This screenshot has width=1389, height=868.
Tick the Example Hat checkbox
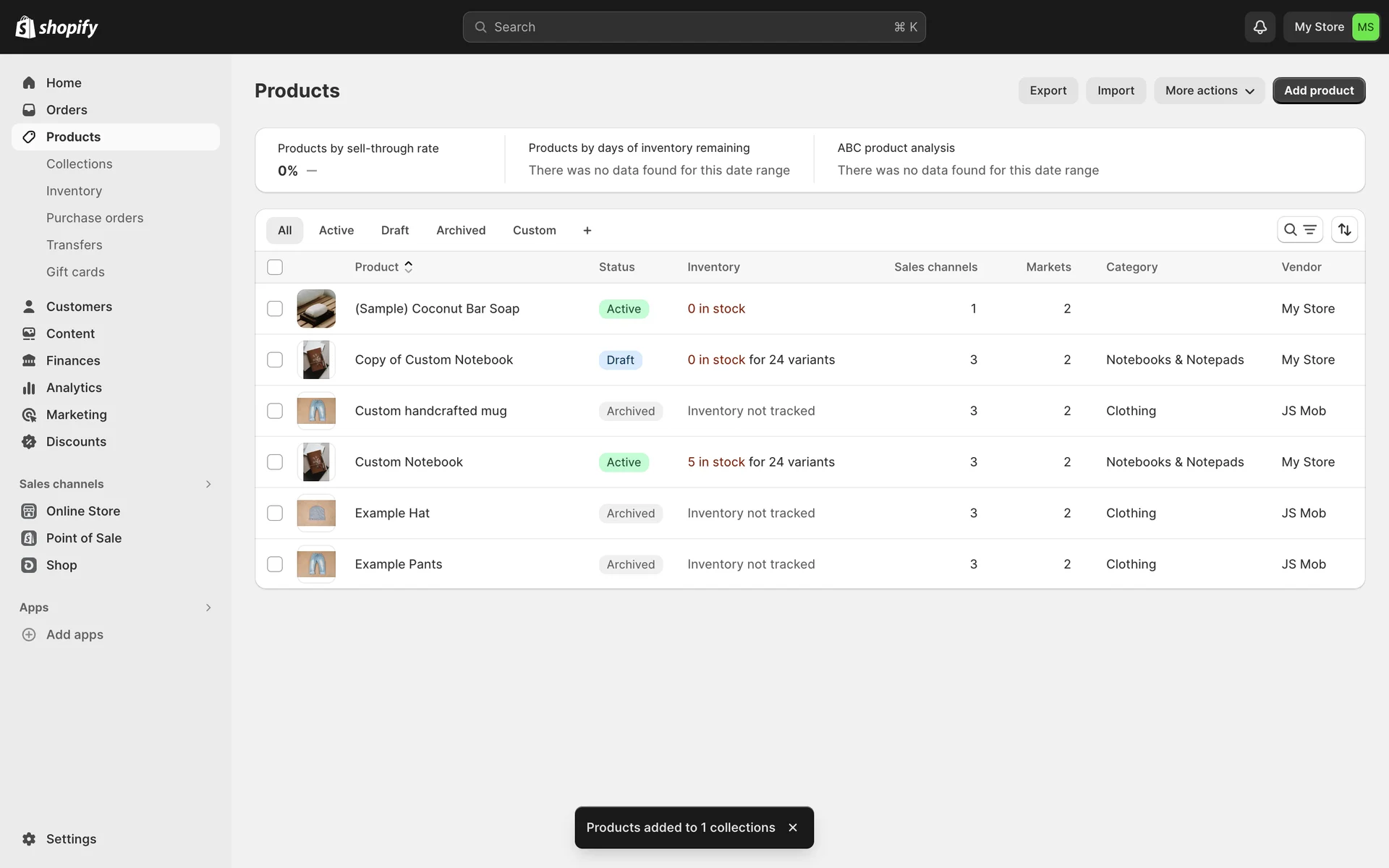[275, 513]
